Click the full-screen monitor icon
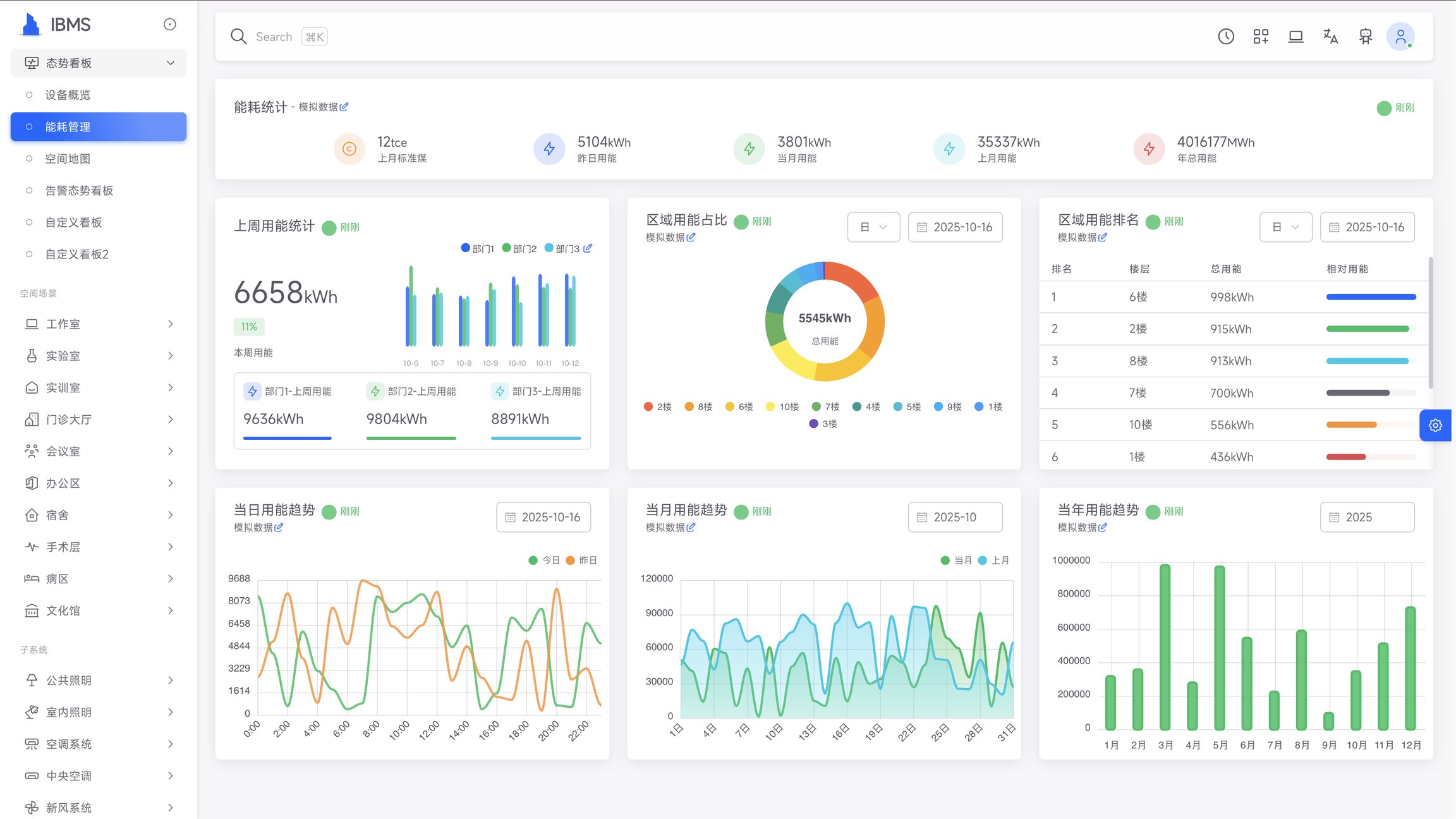 tap(1296, 36)
